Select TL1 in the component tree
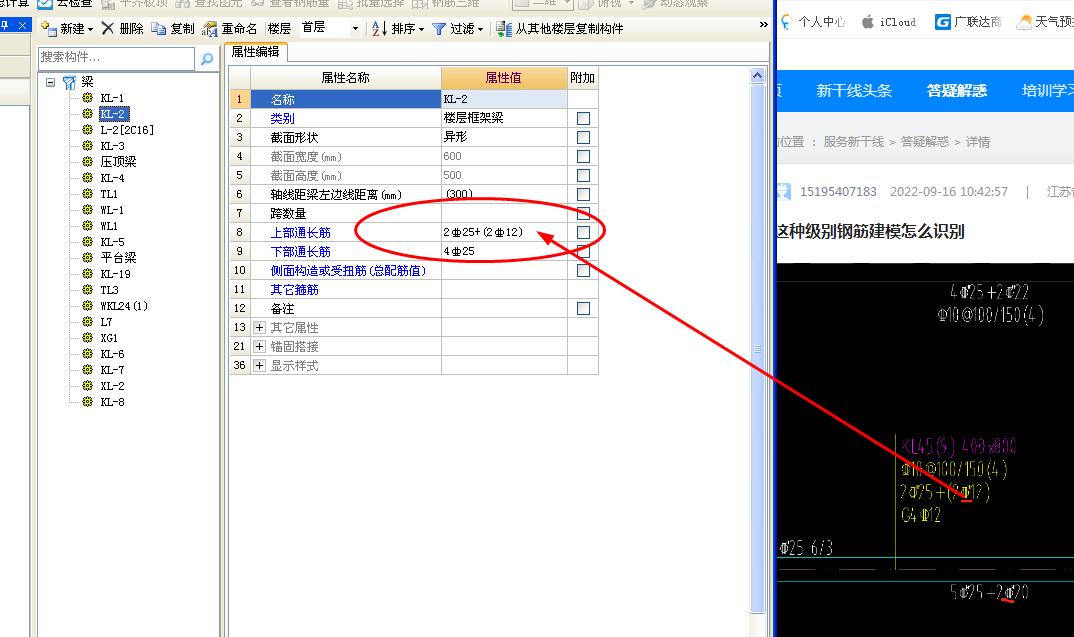This screenshot has width=1074, height=637. click(109, 194)
